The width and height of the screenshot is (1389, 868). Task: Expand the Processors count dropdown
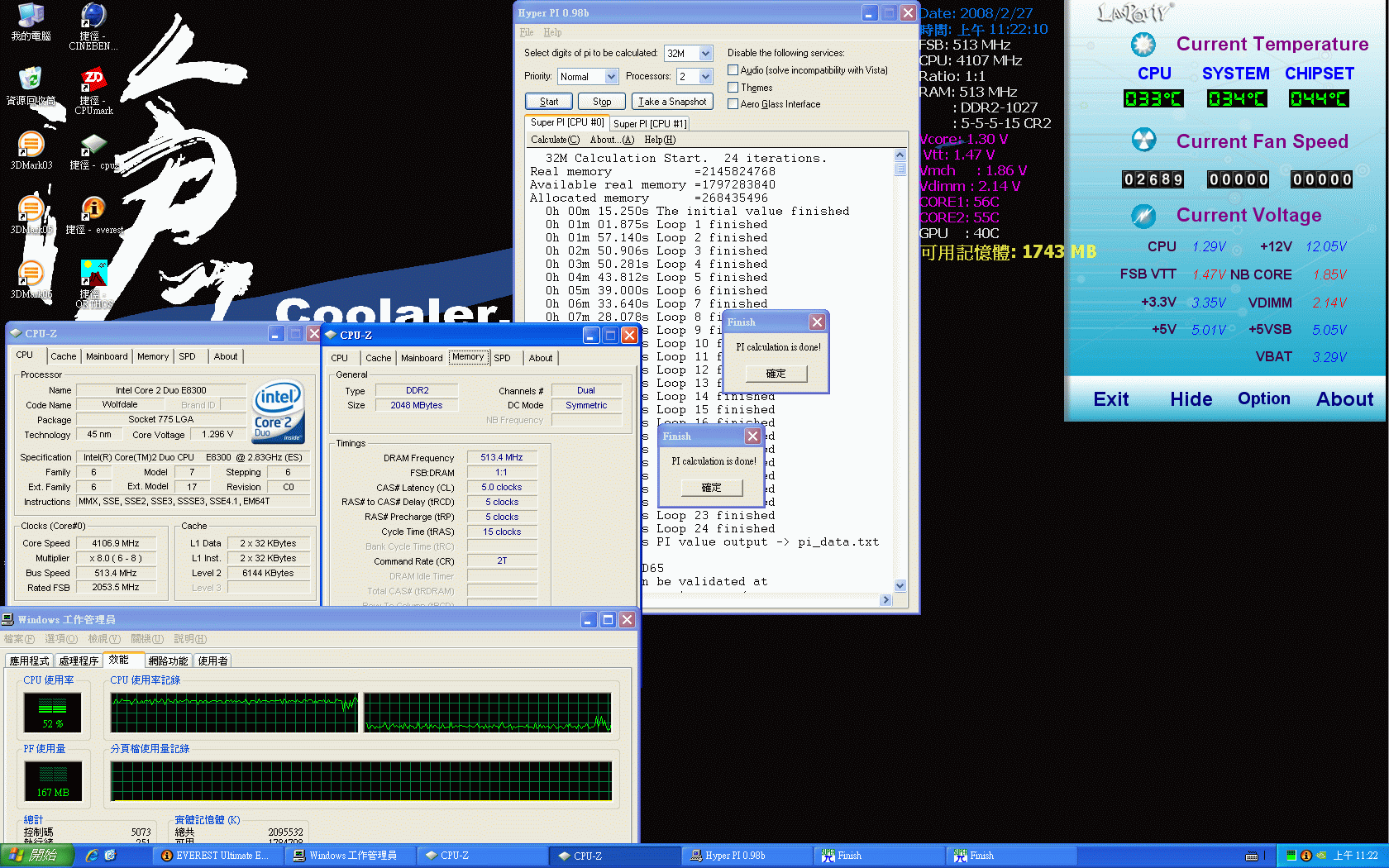[705, 77]
